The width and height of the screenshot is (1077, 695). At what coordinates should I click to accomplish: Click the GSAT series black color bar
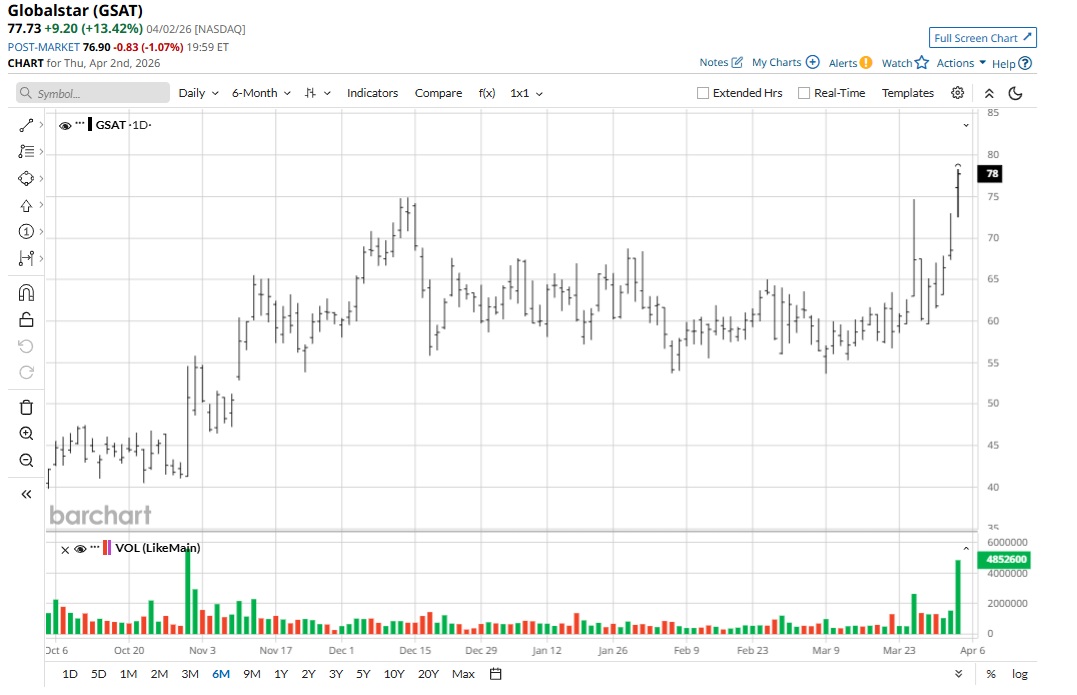click(90, 124)
